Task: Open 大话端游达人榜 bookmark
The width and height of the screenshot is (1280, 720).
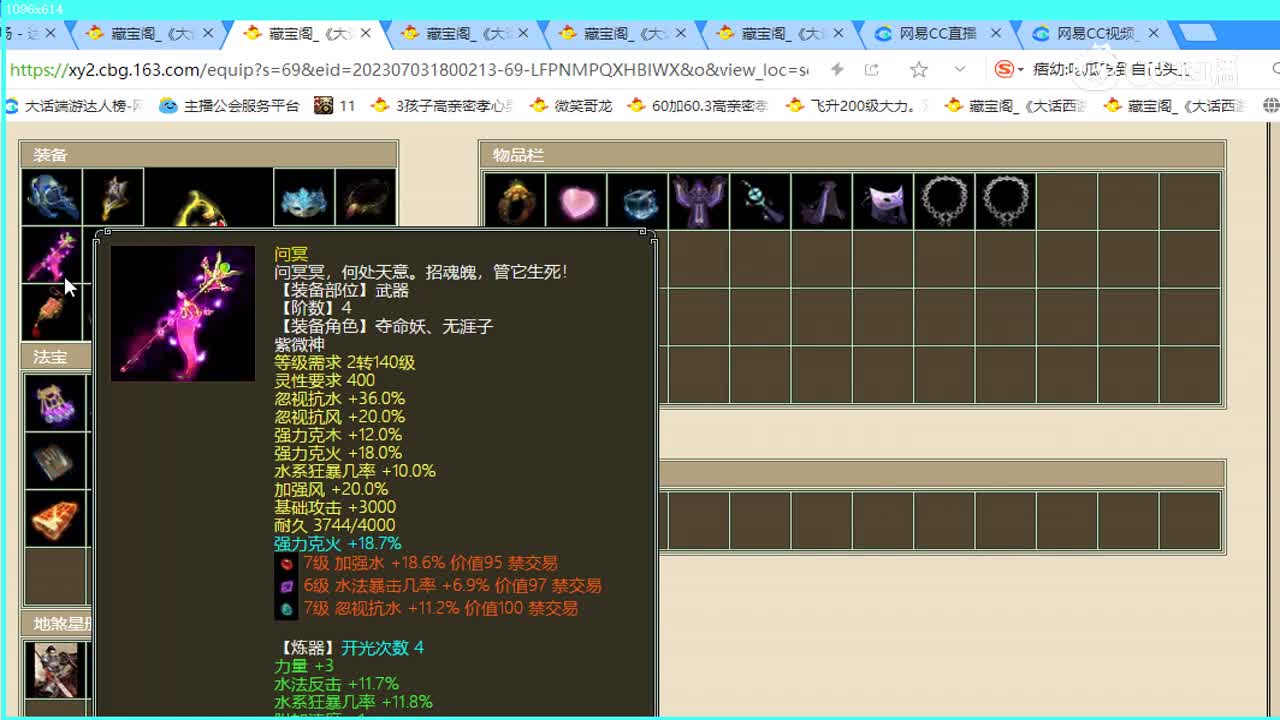Action: tap(74, 105)
